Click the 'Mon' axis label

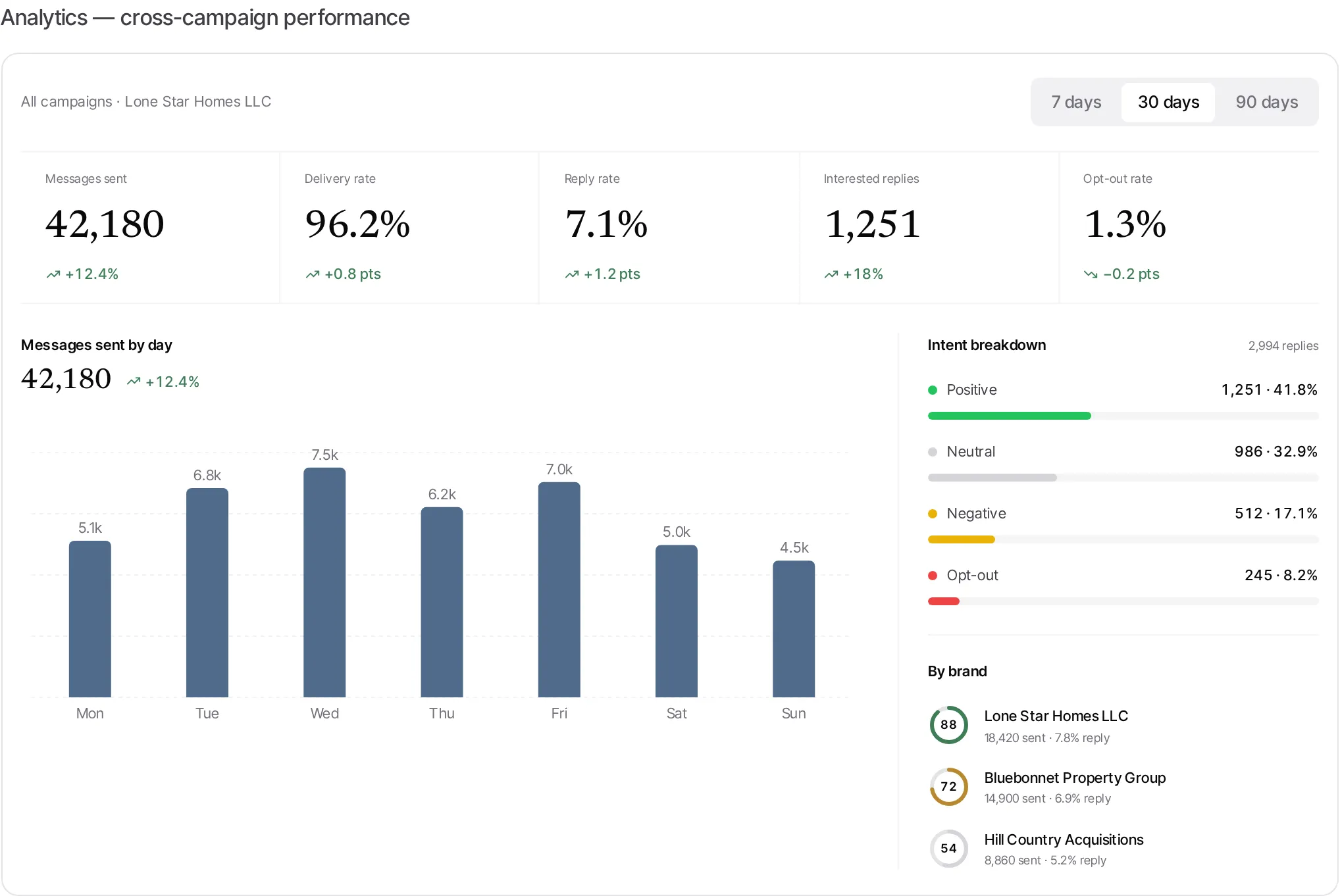tap(90, 714)
